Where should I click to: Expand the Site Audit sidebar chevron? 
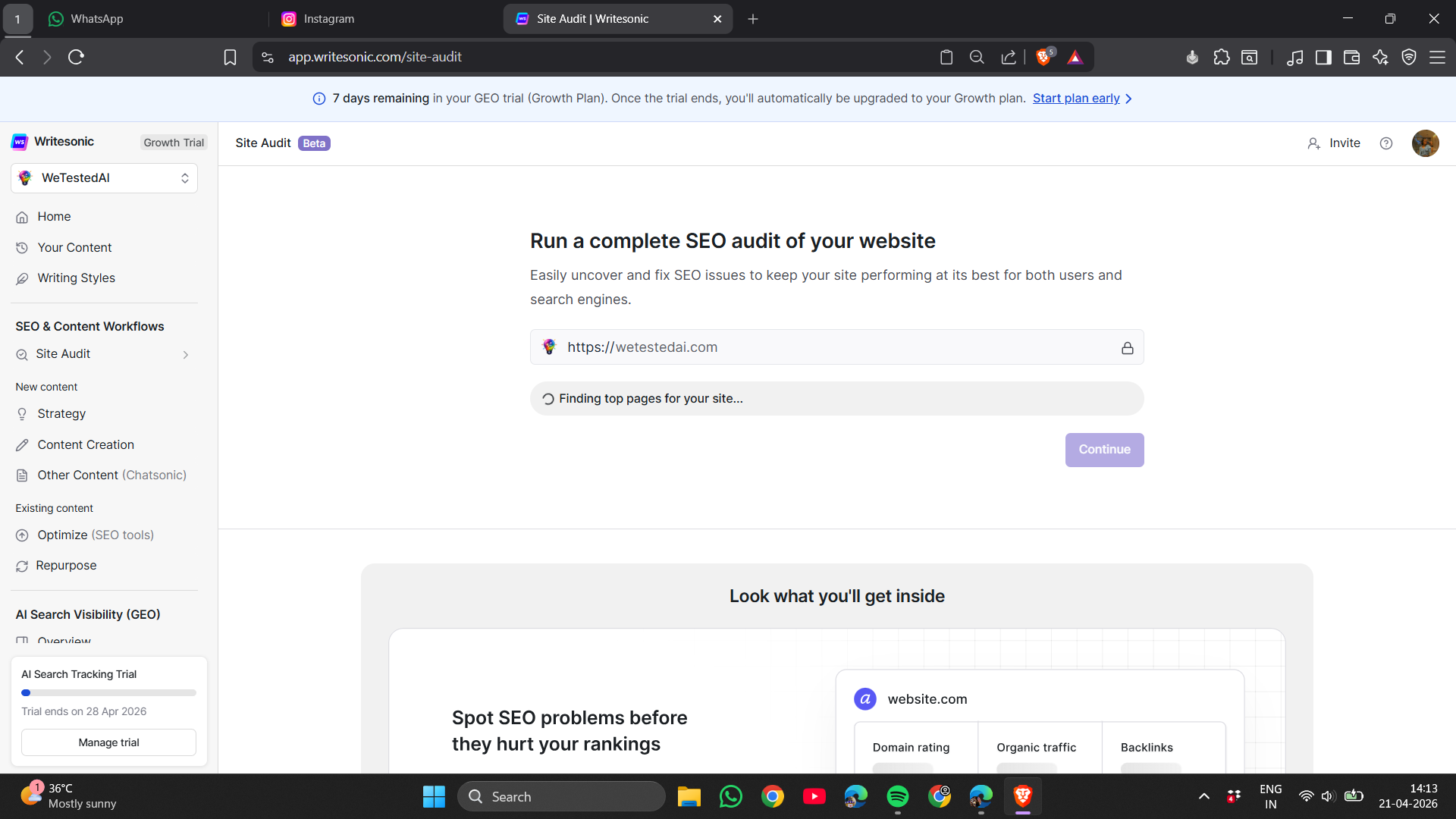coord(185,354)
